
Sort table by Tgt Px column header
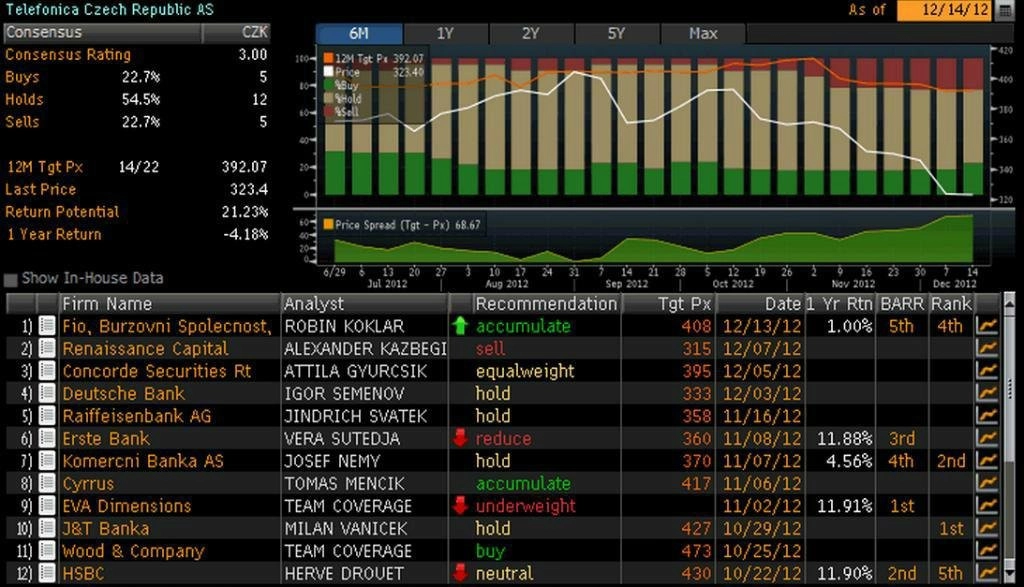[668, 304]
